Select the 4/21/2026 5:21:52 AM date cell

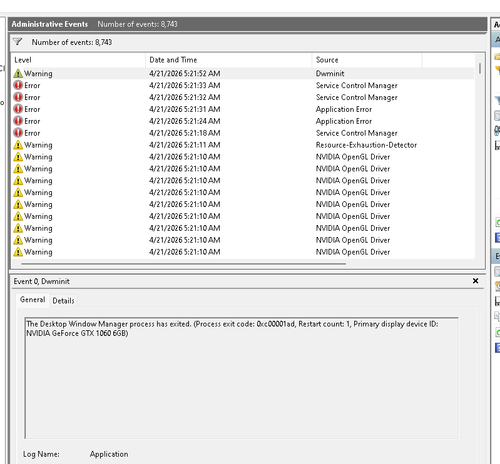pos(185,73)
